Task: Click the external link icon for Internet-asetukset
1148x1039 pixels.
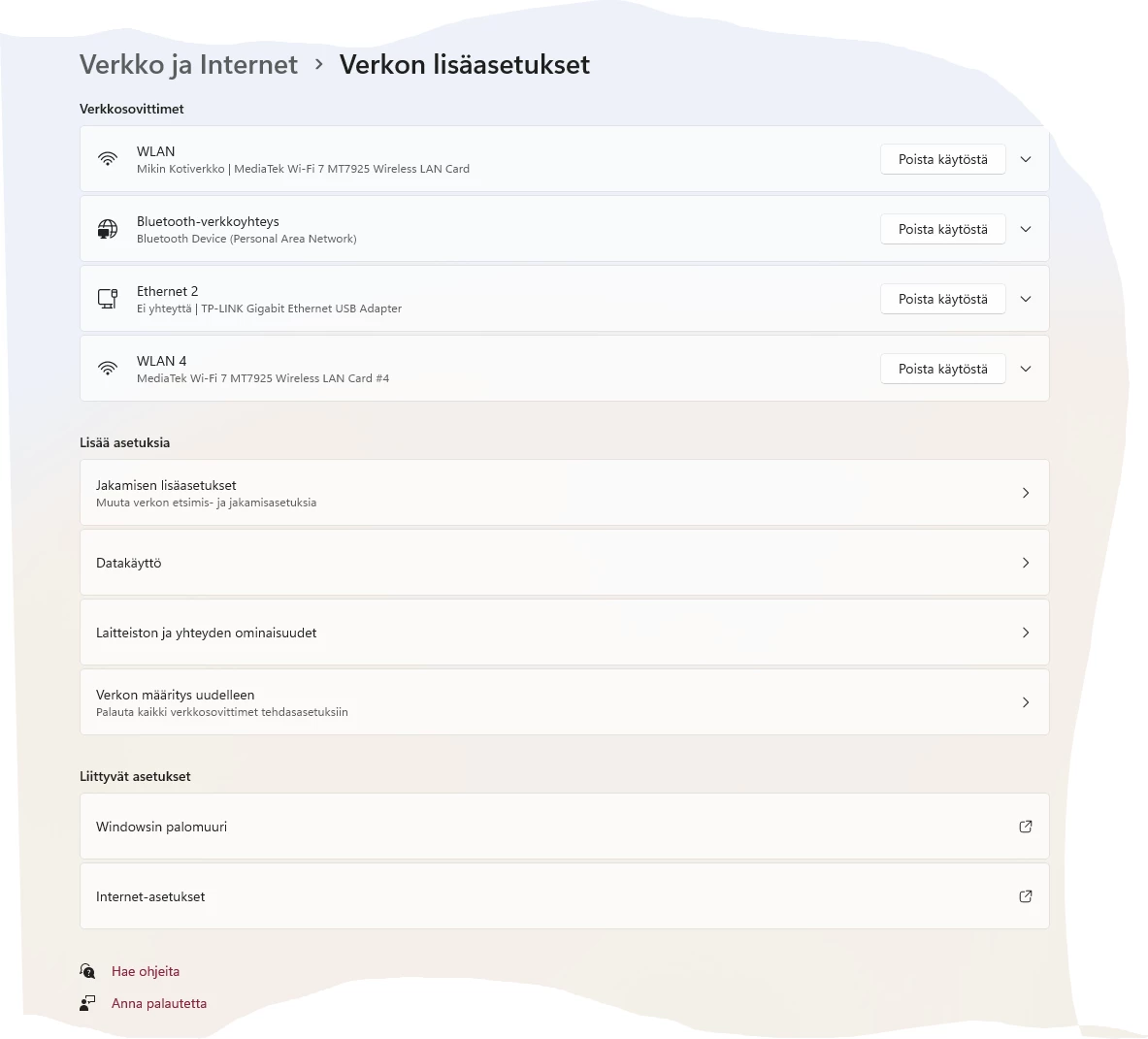Action: [x=1025, y=896]
